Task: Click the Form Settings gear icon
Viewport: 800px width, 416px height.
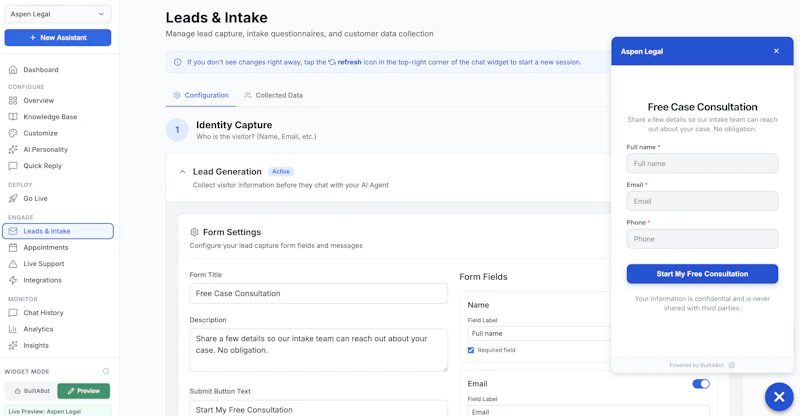Action: (194, 232)
